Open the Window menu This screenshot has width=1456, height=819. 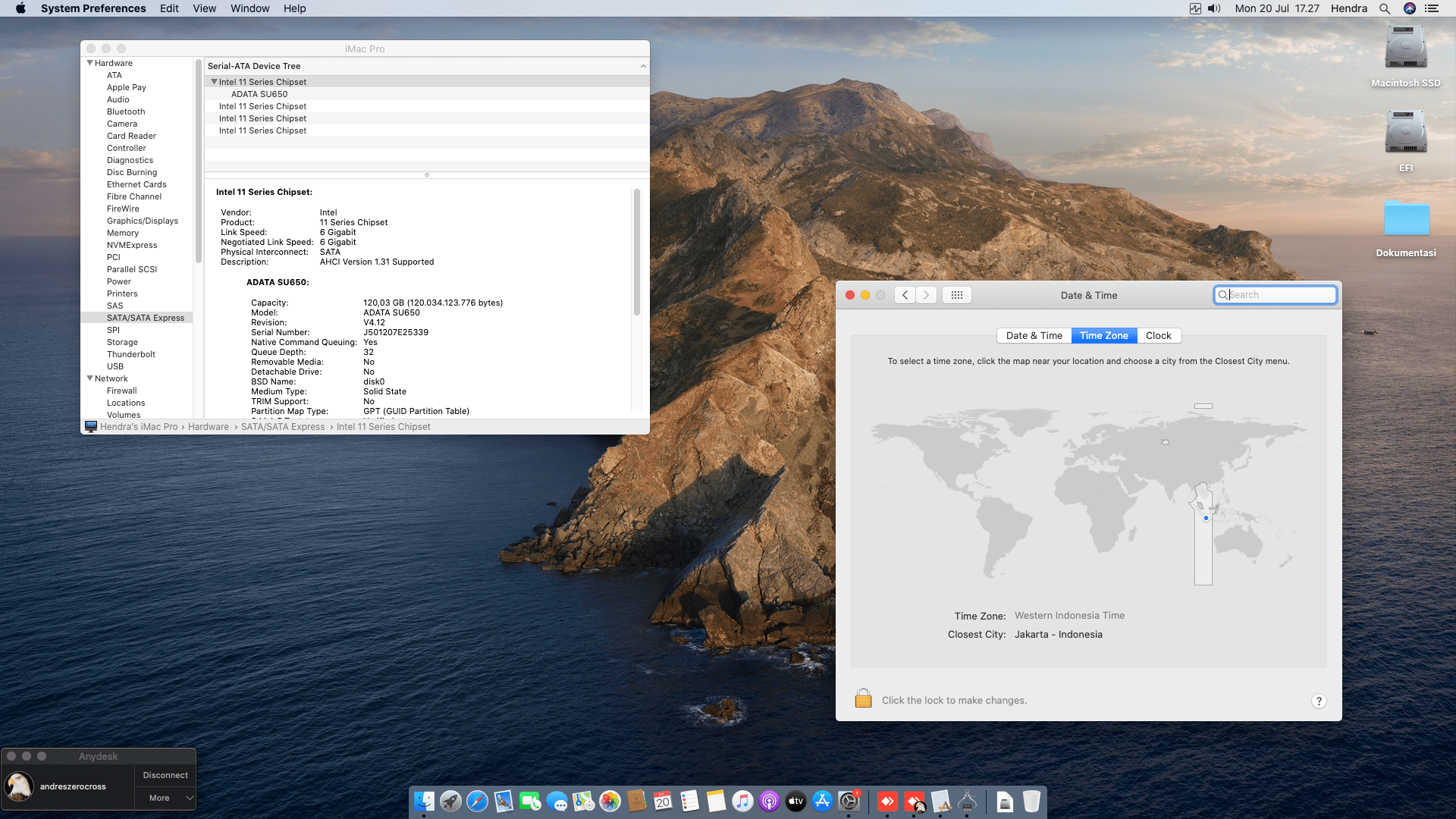249,8
